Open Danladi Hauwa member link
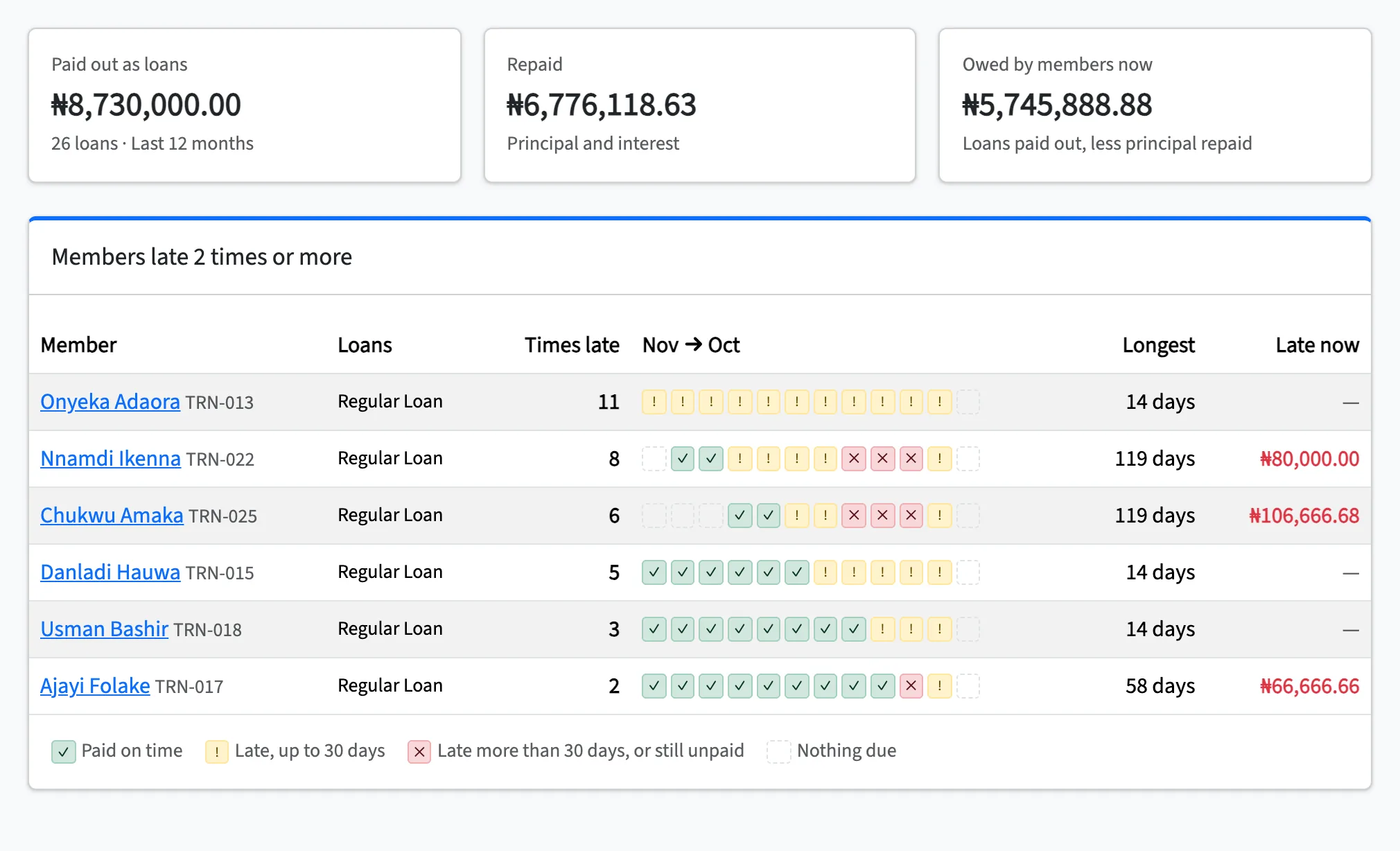 tap(110, 572)
